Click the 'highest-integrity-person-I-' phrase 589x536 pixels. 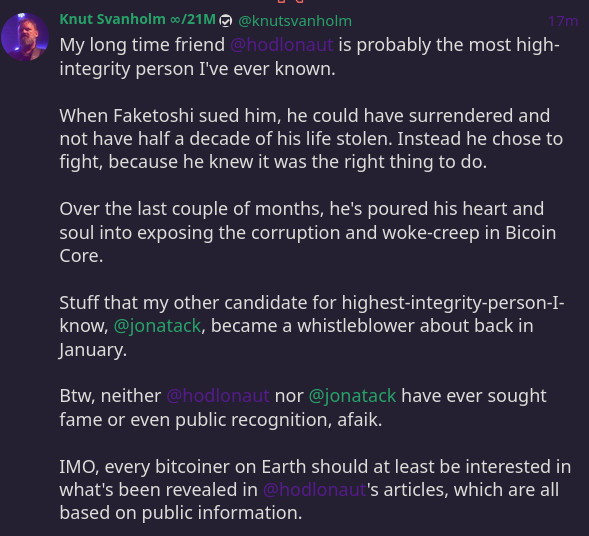coord(453,303)
